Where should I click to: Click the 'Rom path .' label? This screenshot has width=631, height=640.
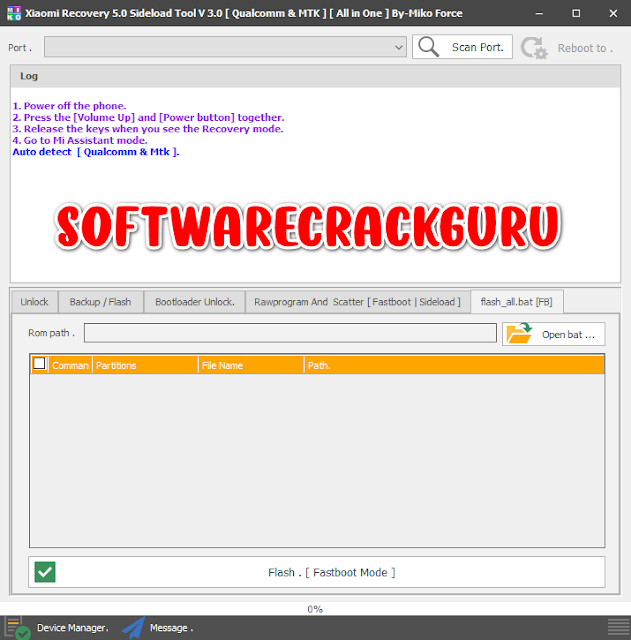[x=51, y=333]
